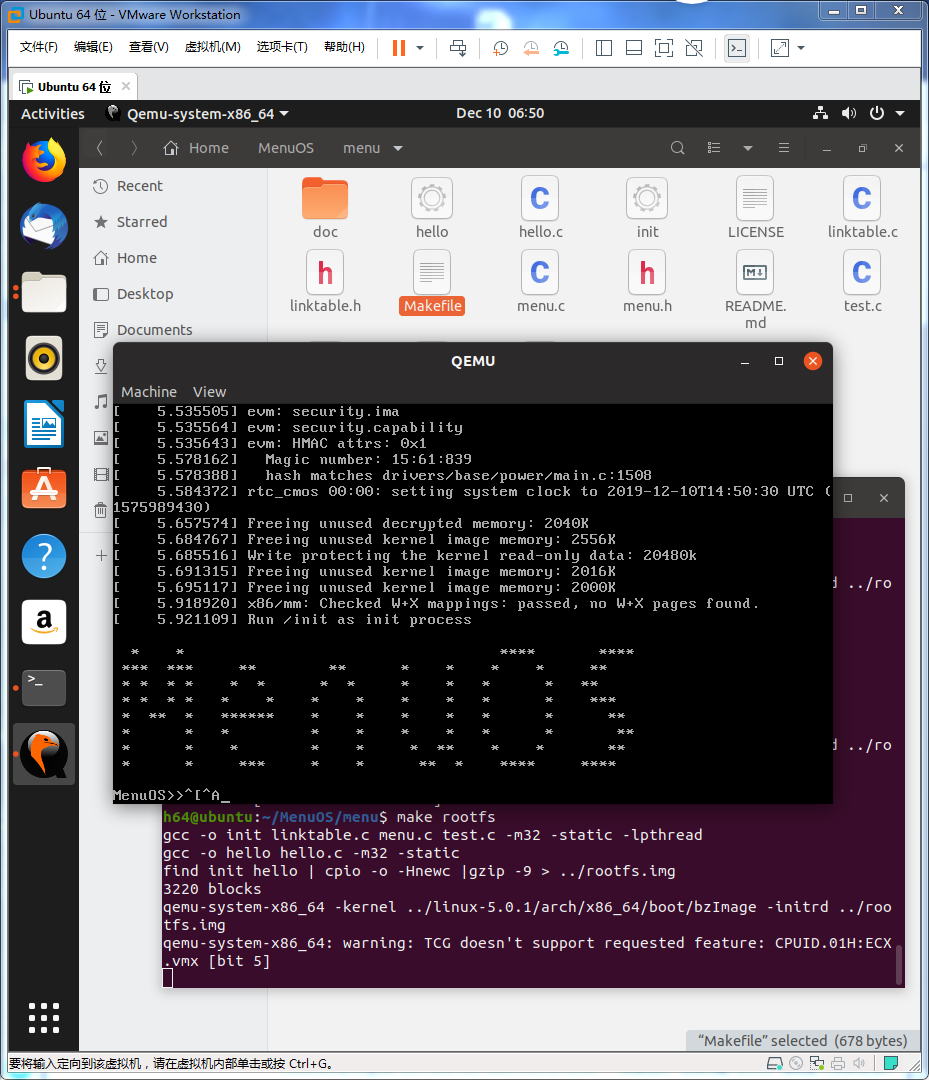
Task: Select the doc folder
Action: (325, 208)
